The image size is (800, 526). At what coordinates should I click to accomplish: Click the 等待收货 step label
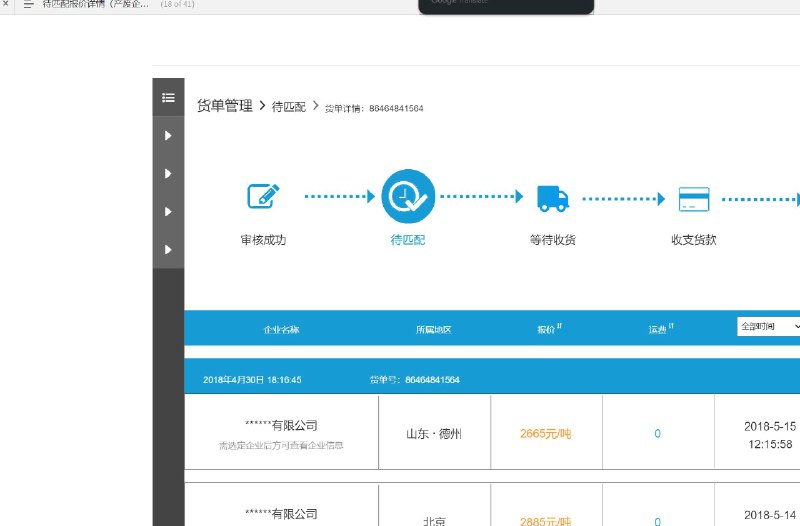(553, 240)
